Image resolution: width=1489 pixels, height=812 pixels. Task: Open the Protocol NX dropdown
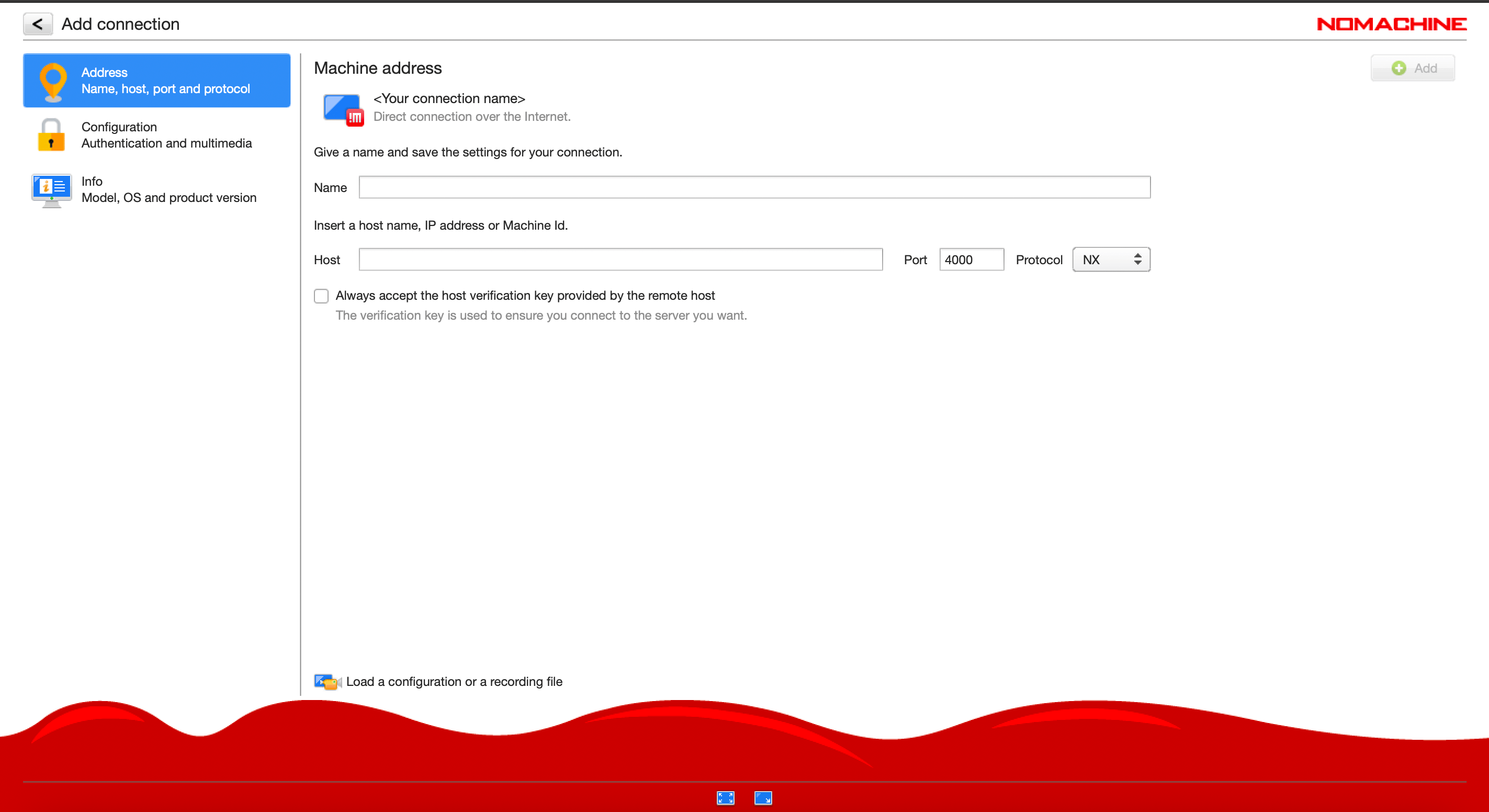pyautogui.click(x=1111, y=260)
